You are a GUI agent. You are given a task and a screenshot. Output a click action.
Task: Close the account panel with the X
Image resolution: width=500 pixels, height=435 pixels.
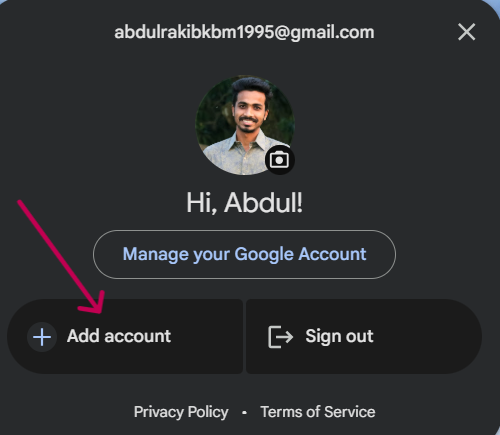point(466,32)
